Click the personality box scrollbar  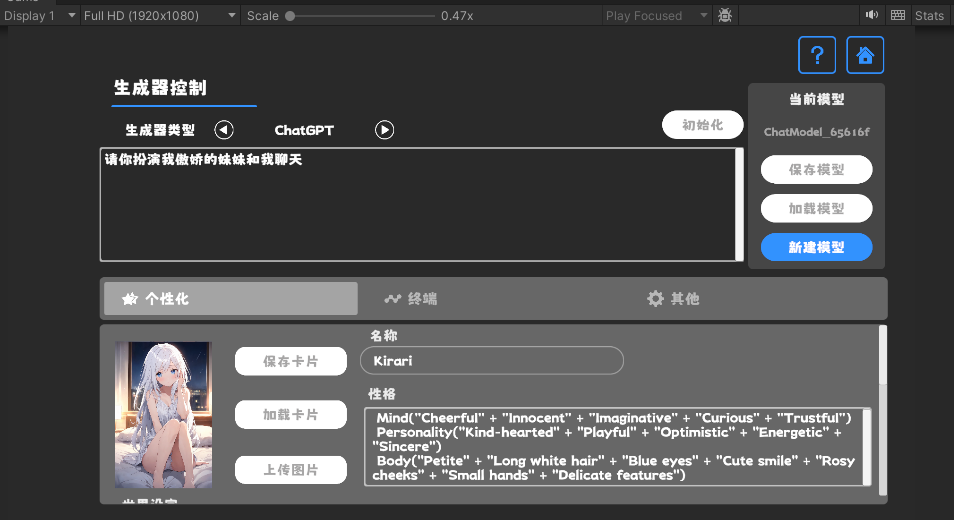[x=867, y=447]
